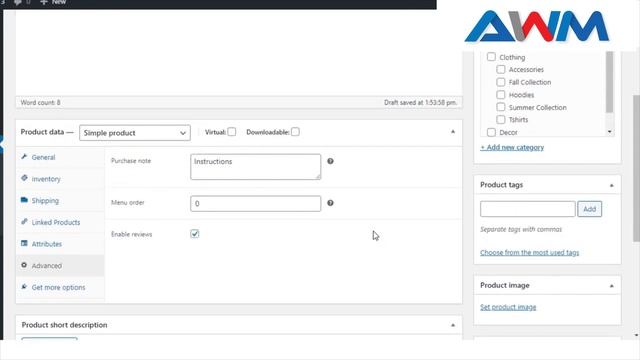
Task: Collapse the Product tags panel
Action: click(x=611, y=185)
